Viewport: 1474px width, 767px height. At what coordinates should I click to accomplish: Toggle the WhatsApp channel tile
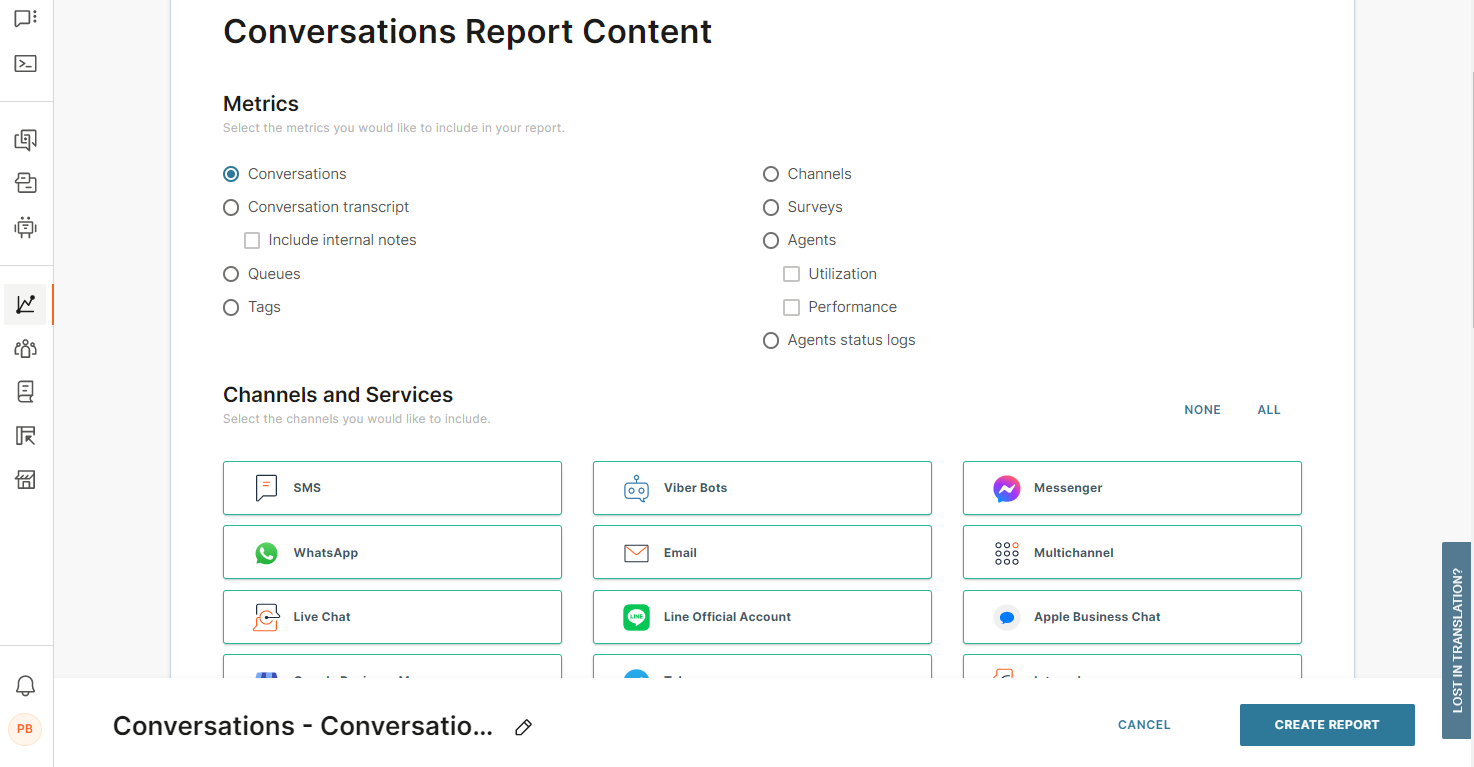(x=392, y=552)
